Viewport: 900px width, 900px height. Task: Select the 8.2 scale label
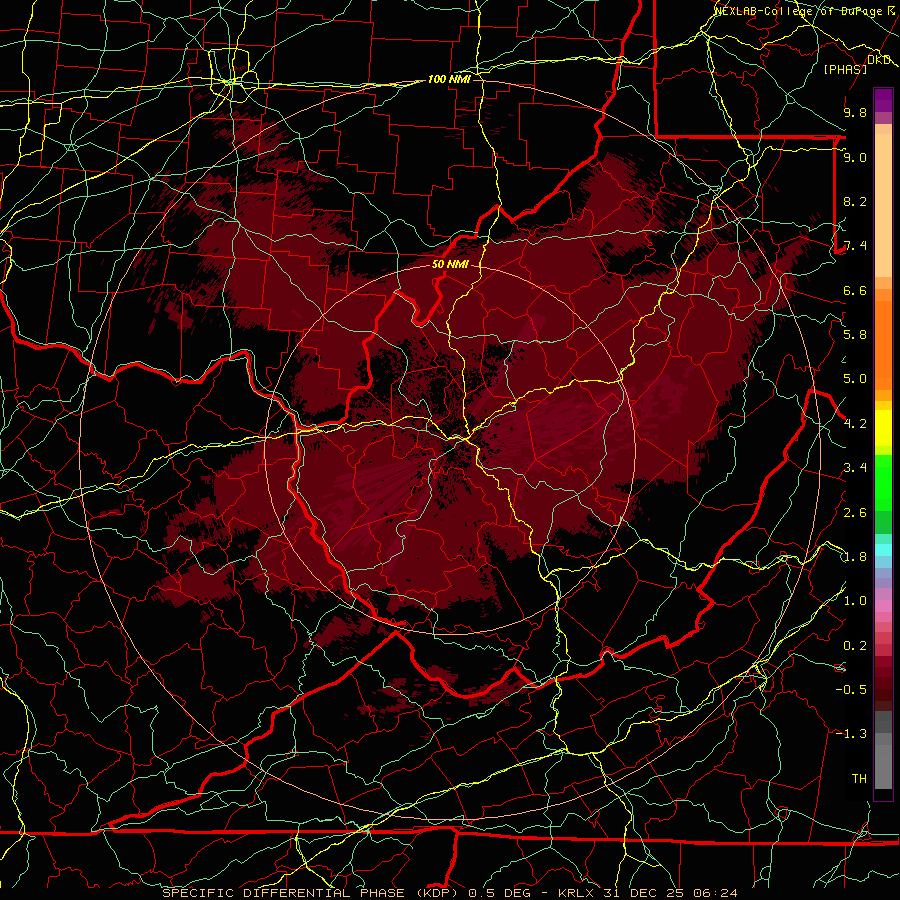click(855, 201)
